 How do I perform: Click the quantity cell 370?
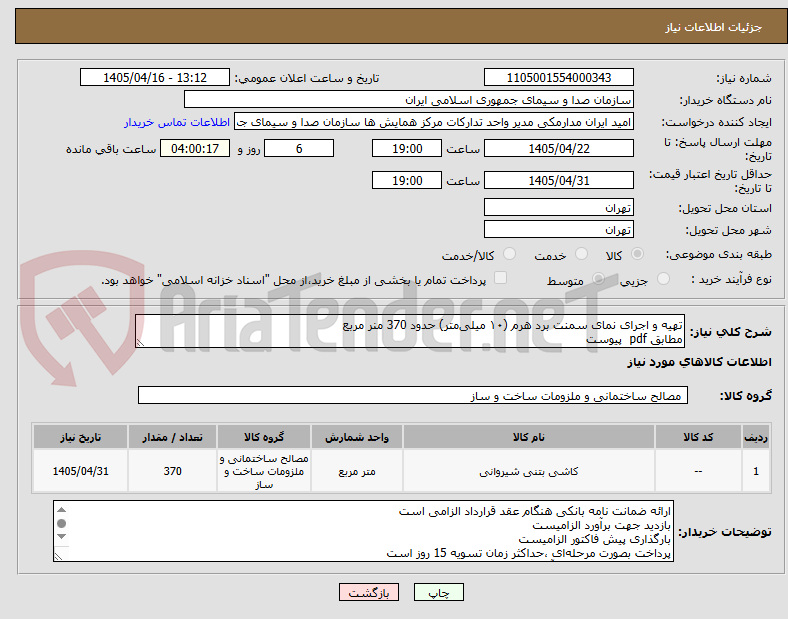pyautogui.click(x=172, y=471)
